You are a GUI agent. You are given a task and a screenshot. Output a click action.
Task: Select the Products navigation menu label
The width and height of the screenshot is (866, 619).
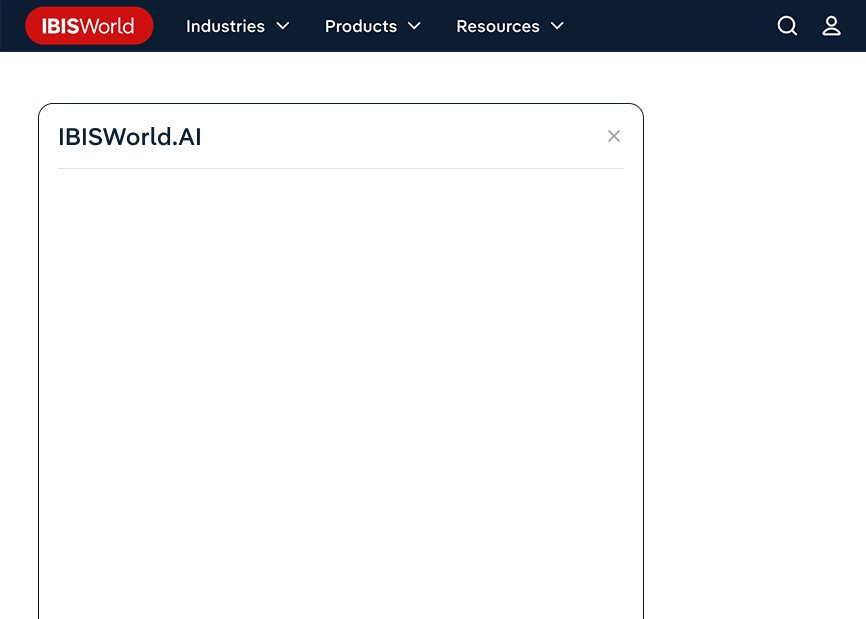(x=360, y=26)
